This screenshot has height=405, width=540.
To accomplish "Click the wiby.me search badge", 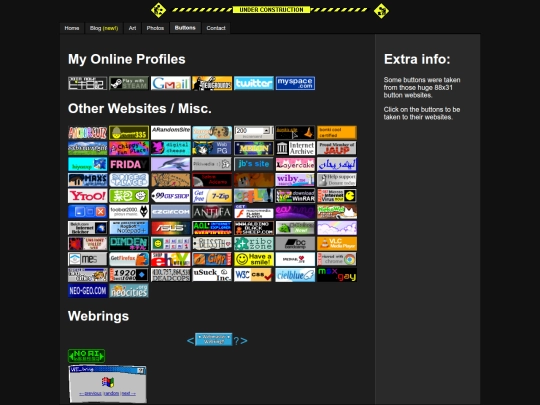I will point(295,180).
